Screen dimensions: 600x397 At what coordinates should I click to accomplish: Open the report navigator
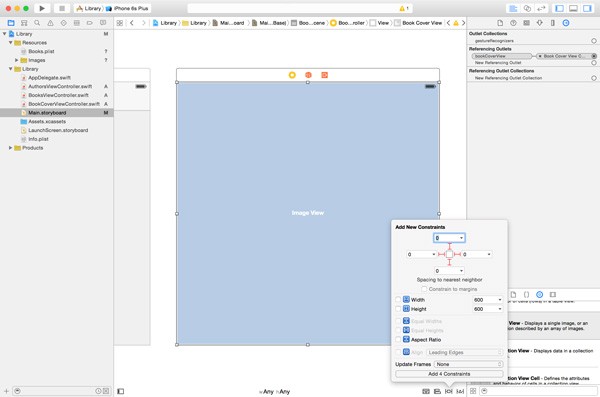click(x=103, y=23)
